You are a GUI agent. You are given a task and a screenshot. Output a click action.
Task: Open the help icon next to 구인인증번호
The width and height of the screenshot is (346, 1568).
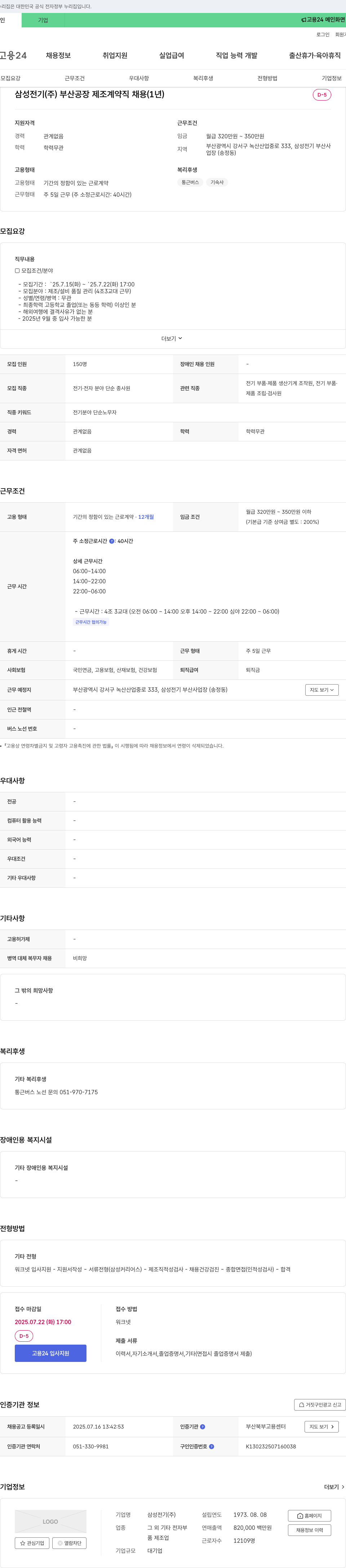pyautogui.click(x=211, y=1446)
